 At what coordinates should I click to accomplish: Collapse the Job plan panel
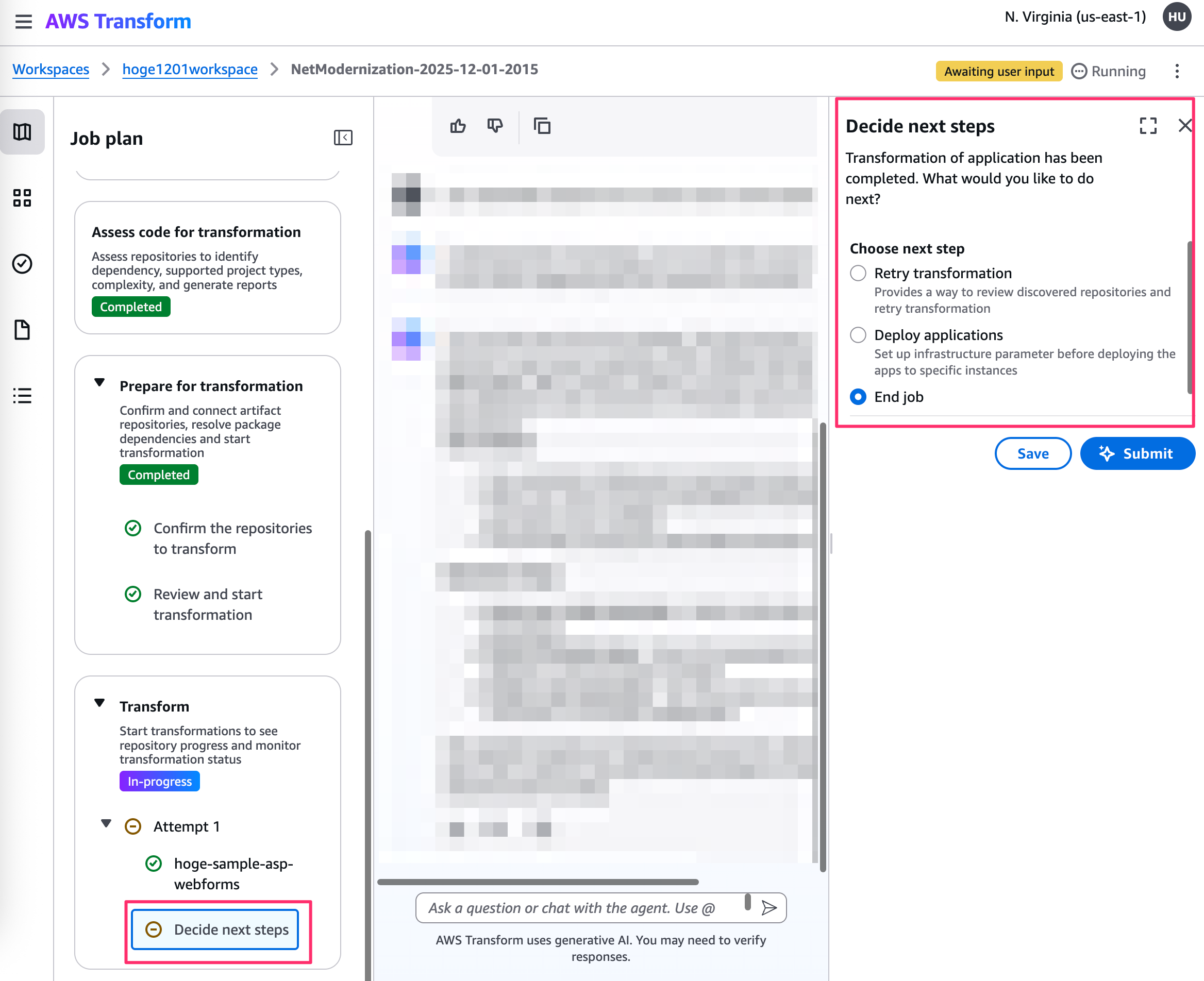click(343, 138)
